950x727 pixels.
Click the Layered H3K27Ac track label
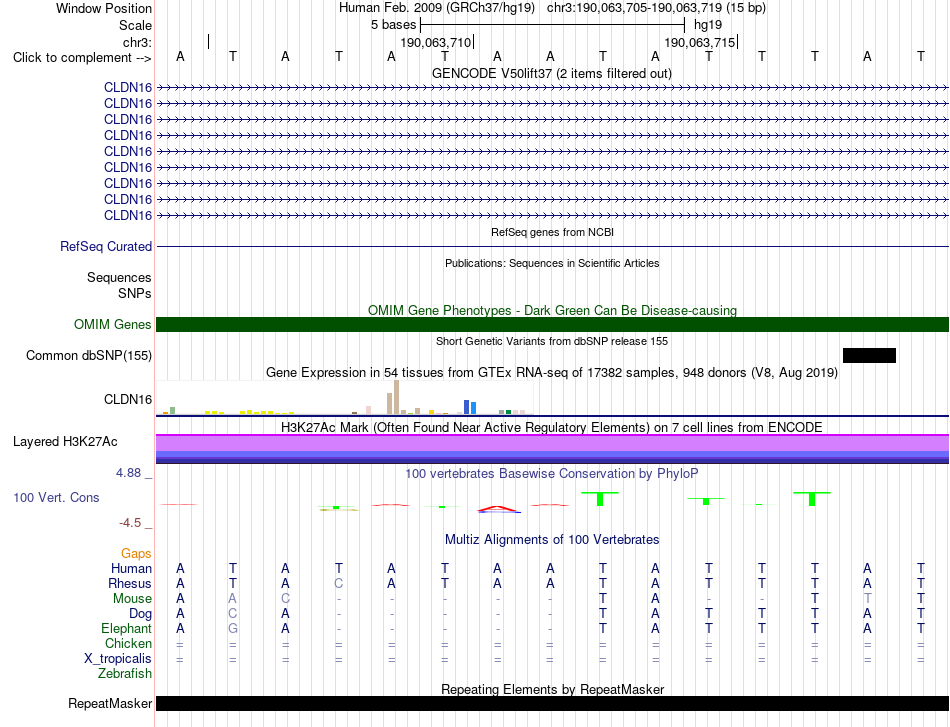(x=65, y=442)
